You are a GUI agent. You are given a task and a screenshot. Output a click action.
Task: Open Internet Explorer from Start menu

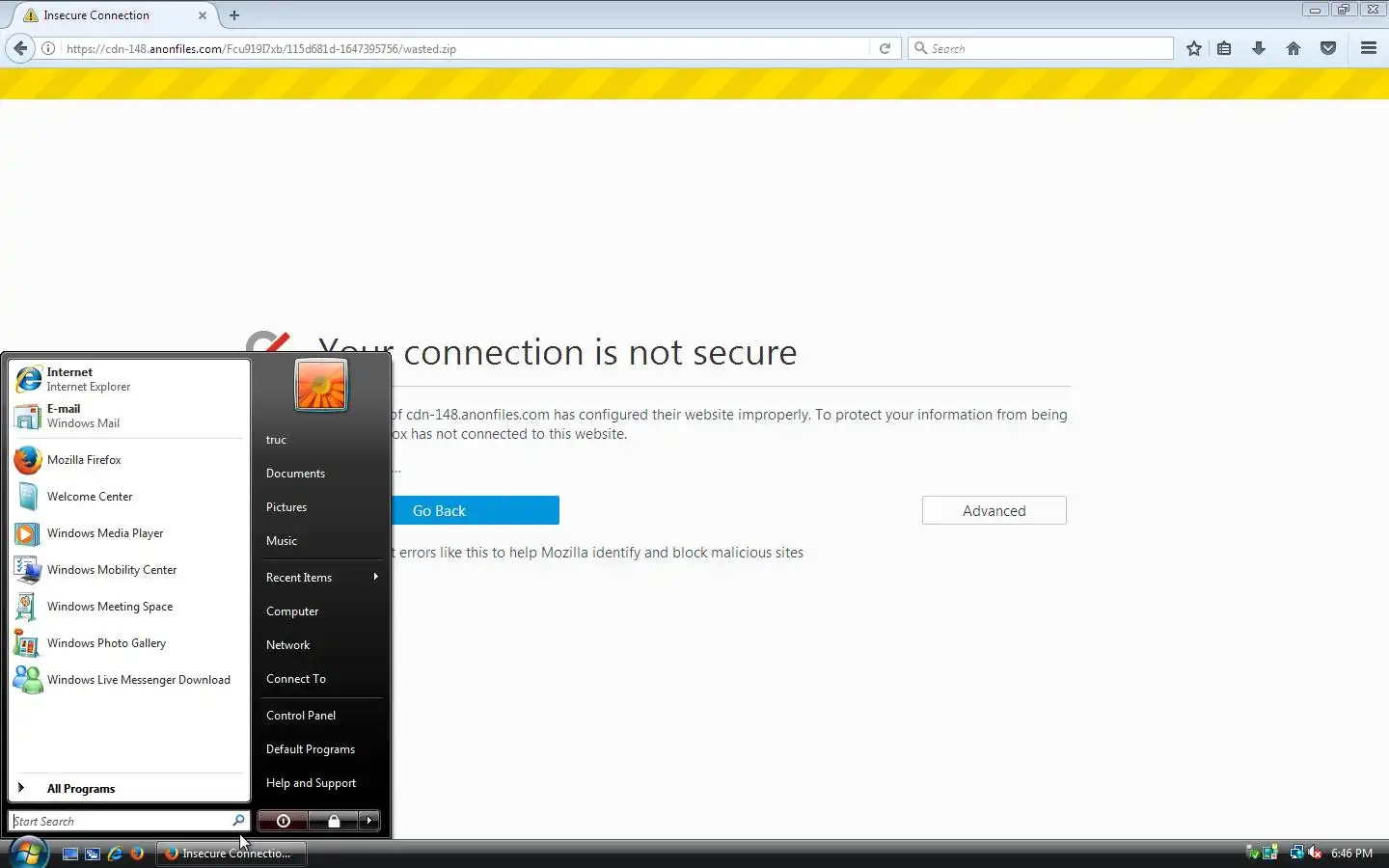click(x=129, y=379)
